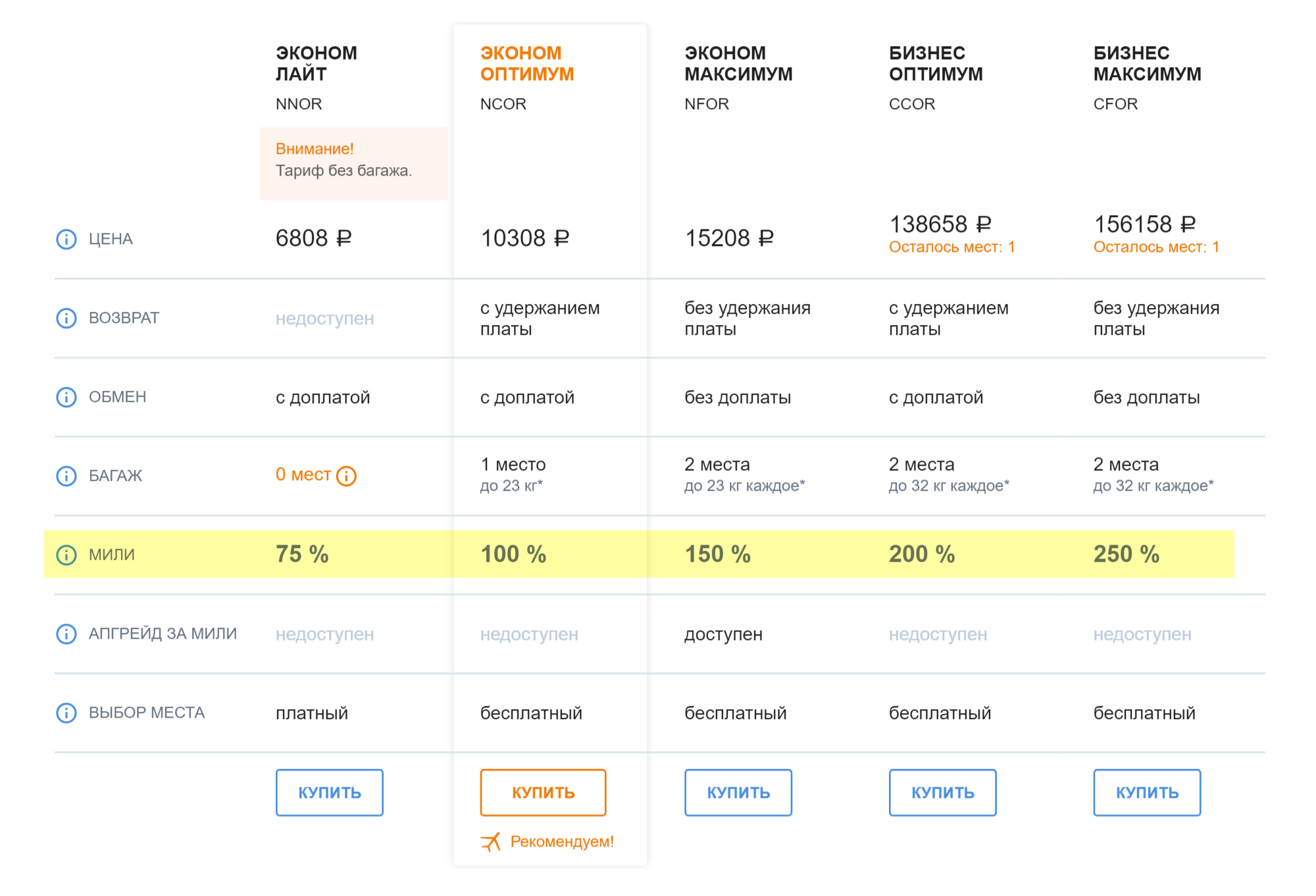The image size is (1316, 896).
Task: Click the 0 мест baggage text
Action: 303,474
